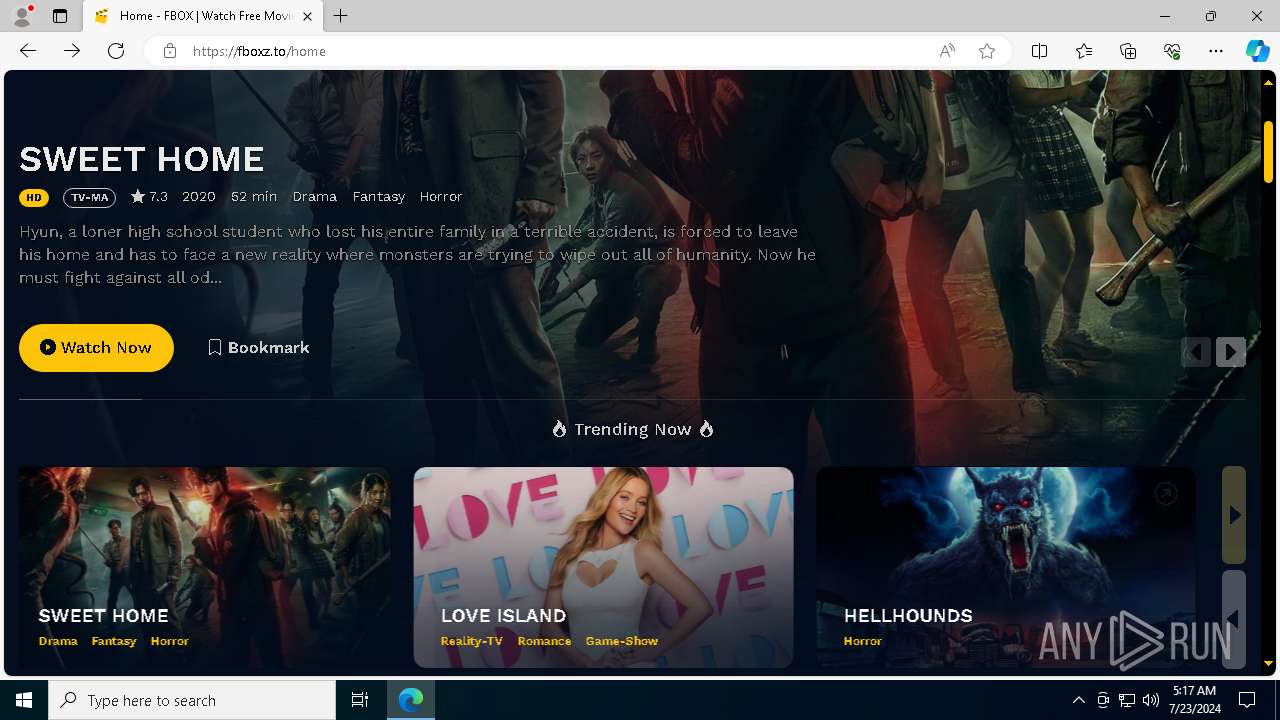The image size is (1280, 720).
Task: Open the browser profile icon
Action: pos(22,16)
